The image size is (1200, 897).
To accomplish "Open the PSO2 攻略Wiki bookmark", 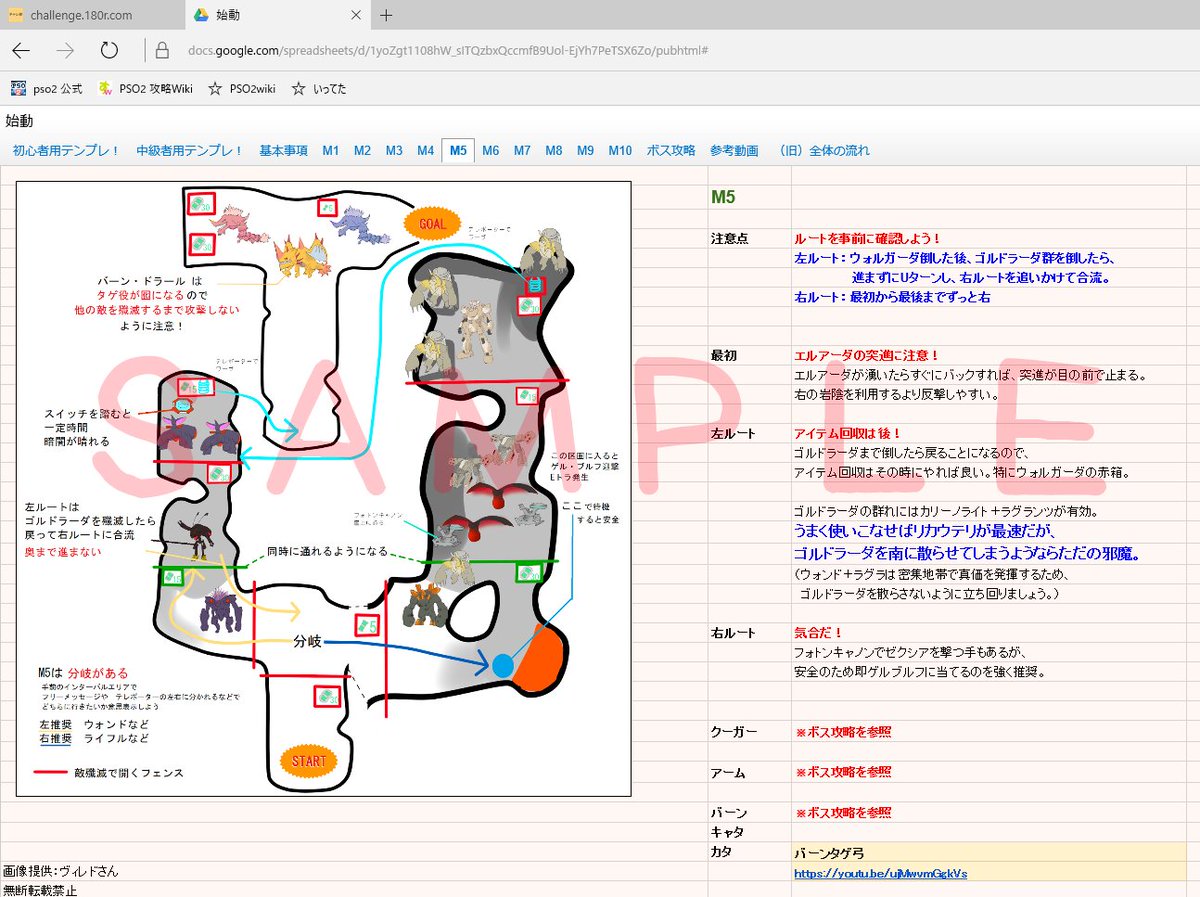I will (x=145, y=89).
